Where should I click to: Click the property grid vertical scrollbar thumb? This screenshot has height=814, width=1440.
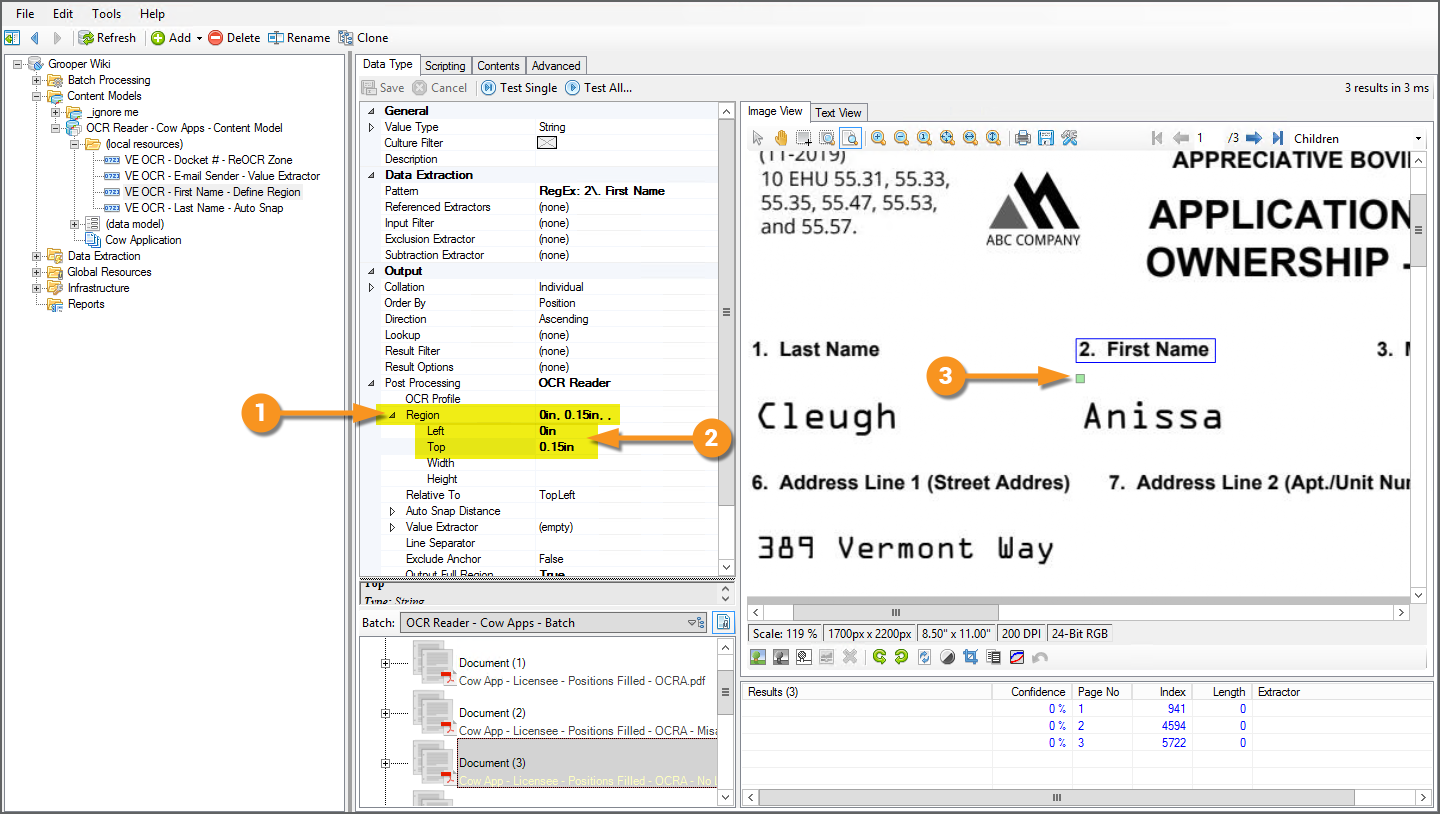point(727,312)
